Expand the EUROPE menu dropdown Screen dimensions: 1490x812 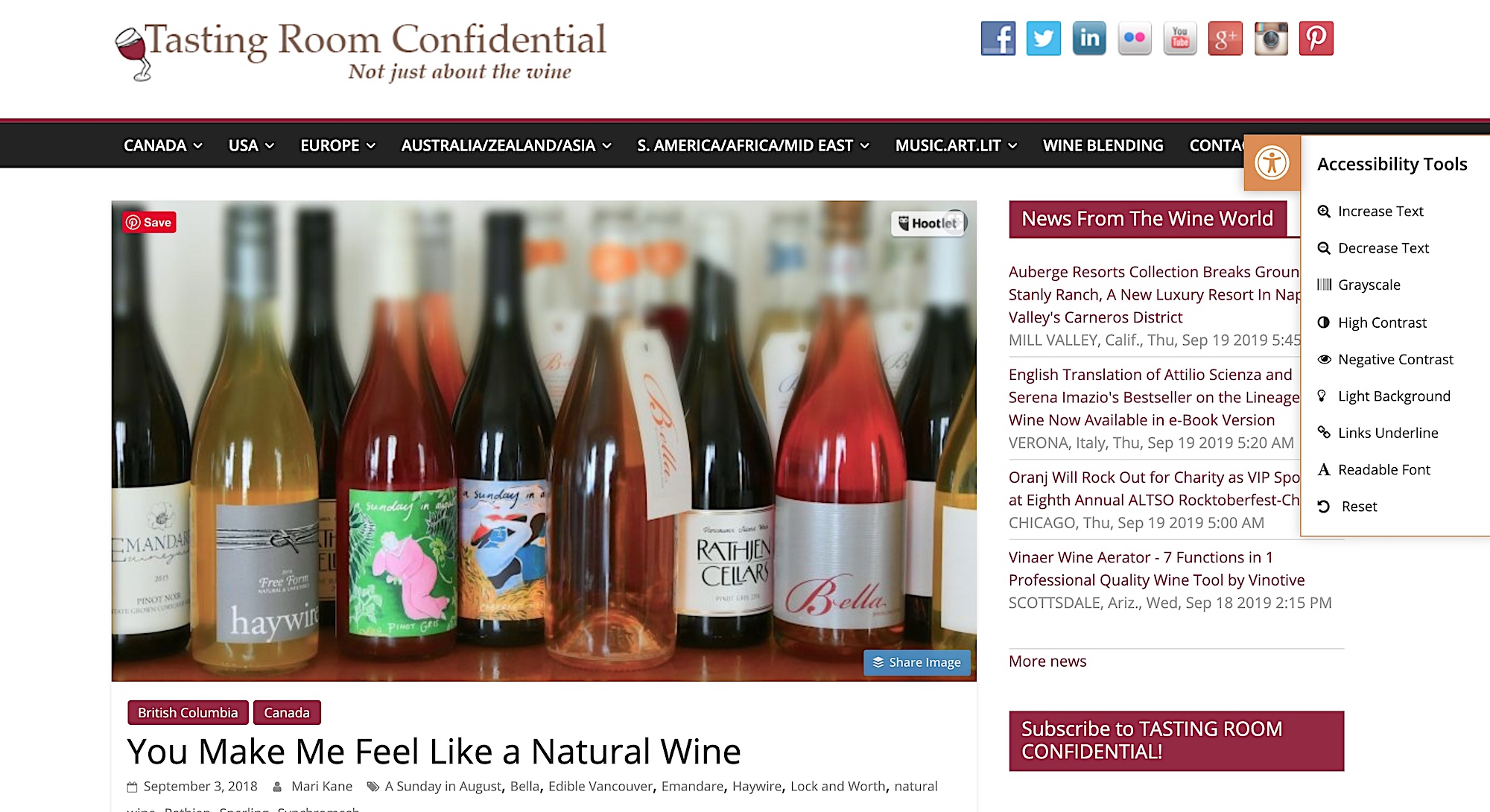click(337, 145)
